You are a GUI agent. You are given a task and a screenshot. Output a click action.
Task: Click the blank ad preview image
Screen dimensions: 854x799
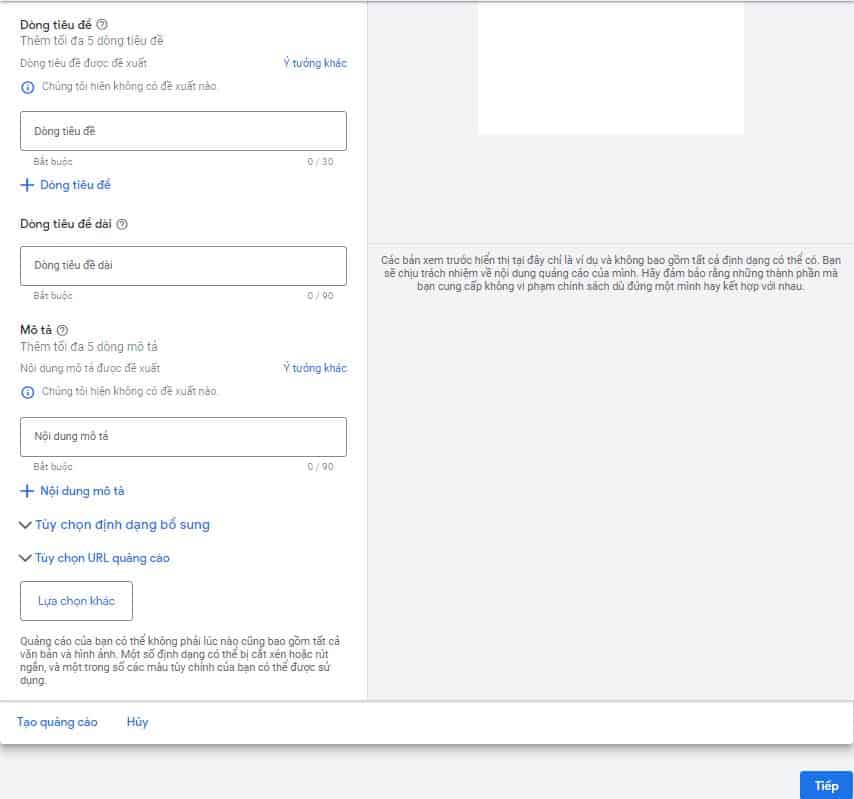point(610,68)
